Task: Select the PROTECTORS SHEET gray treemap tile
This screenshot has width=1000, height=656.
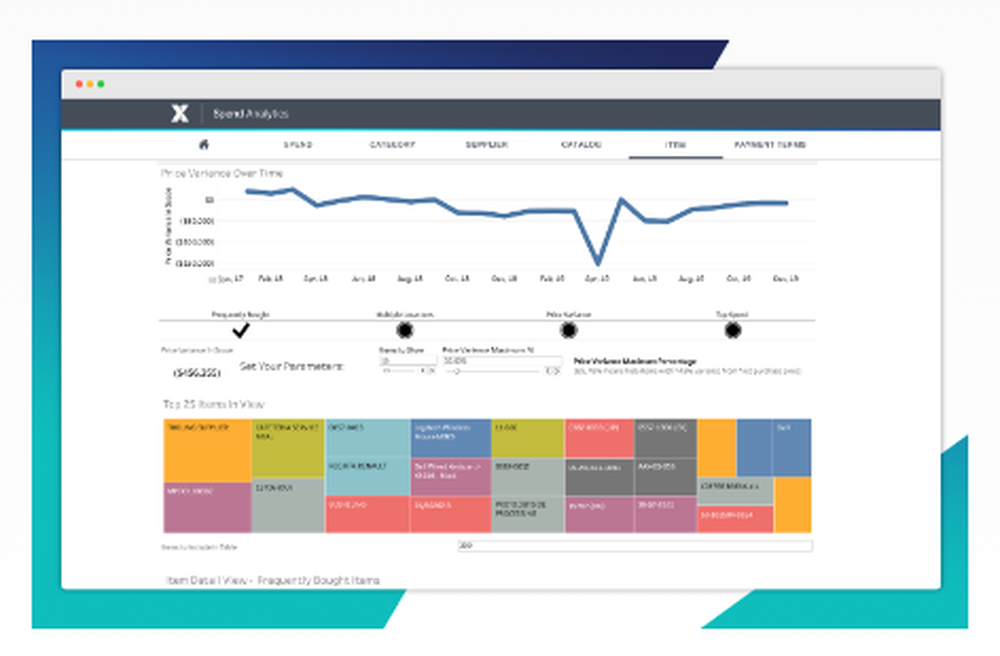Action: coord(527,515)
